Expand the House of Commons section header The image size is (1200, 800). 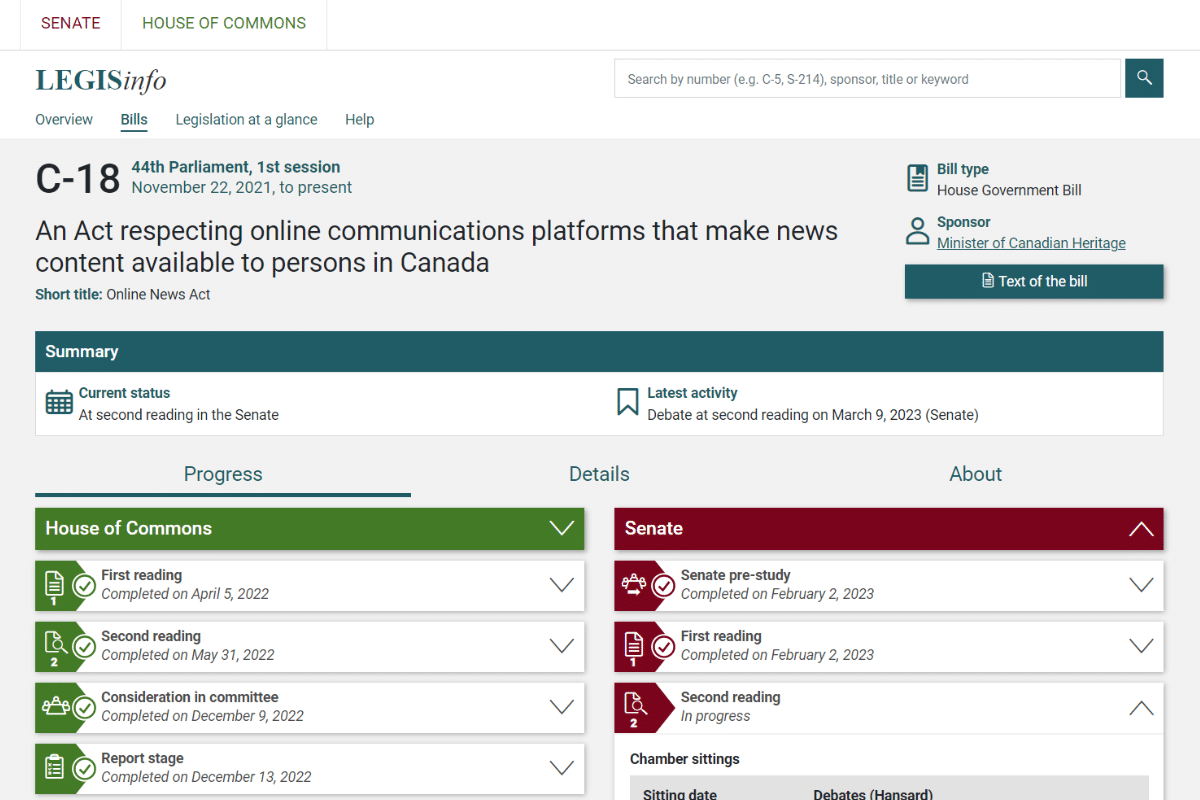click(562, 529)
